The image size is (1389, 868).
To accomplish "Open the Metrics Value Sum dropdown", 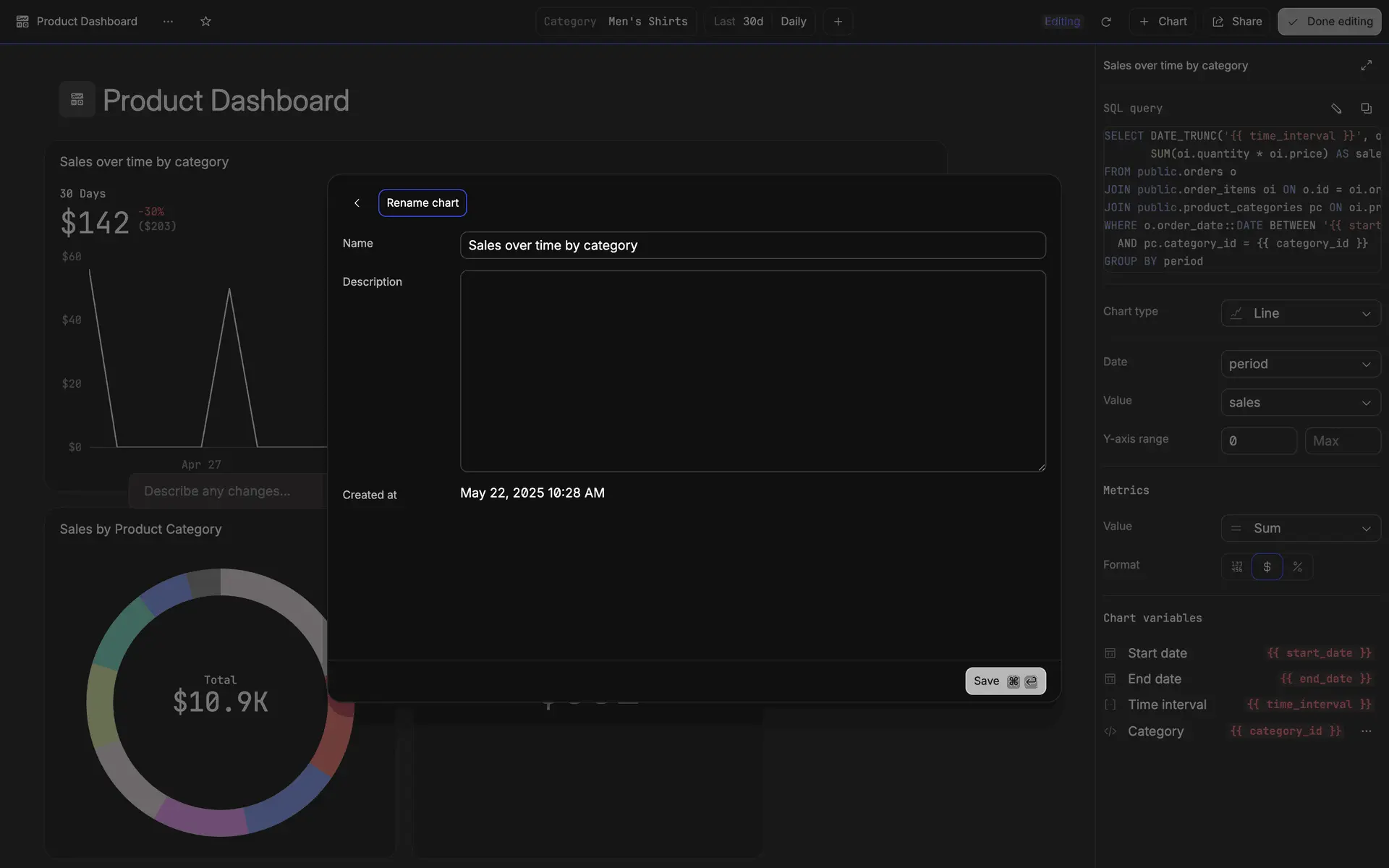I will click(1300, 528).
